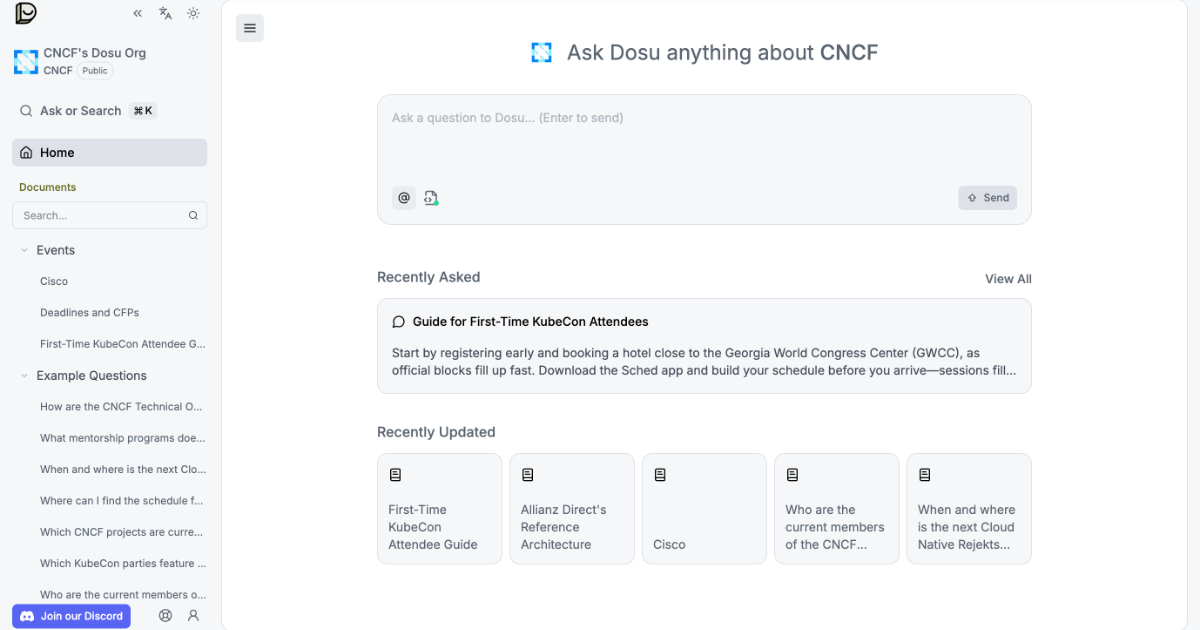The image size is (1200, 630).
Task: Toggle light/dark theme sun icon
Action: point(193,14)
